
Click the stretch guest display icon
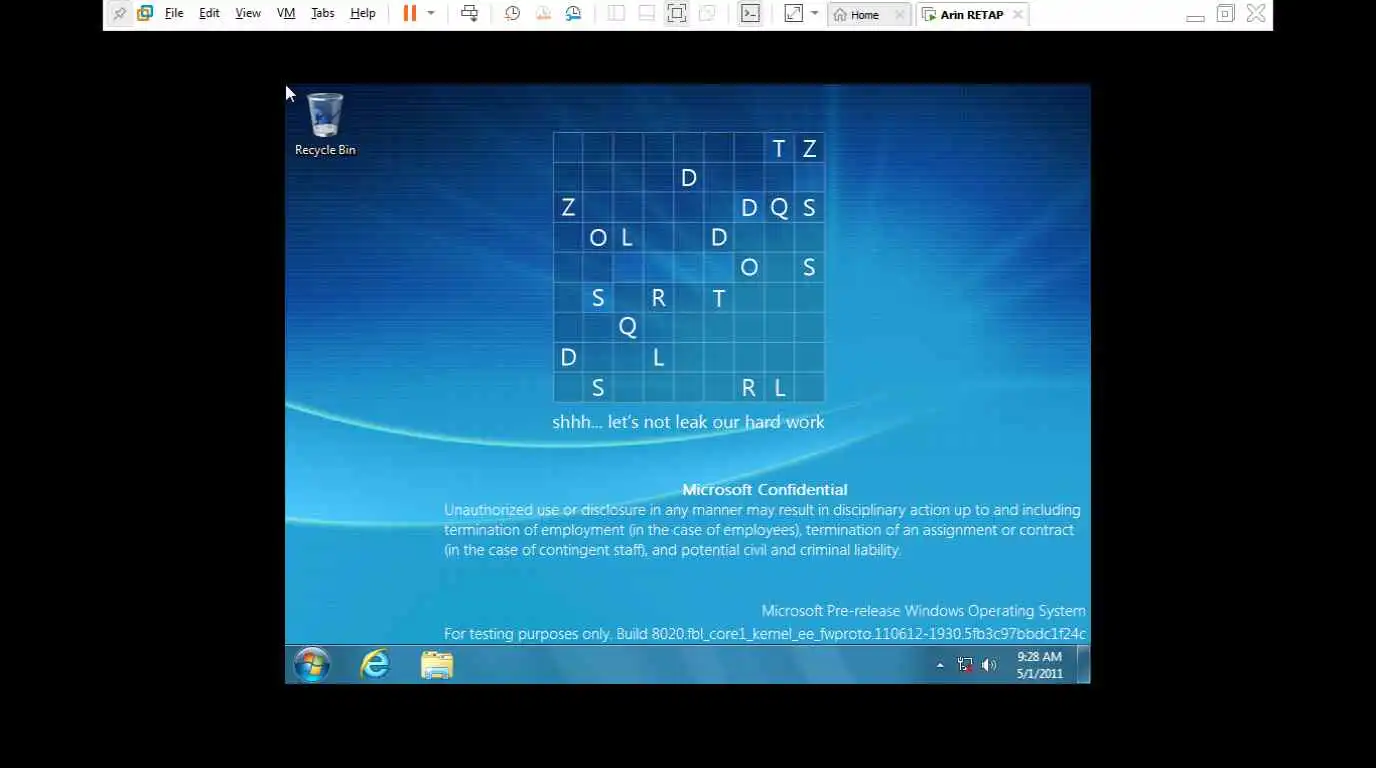tap(794, 14)
